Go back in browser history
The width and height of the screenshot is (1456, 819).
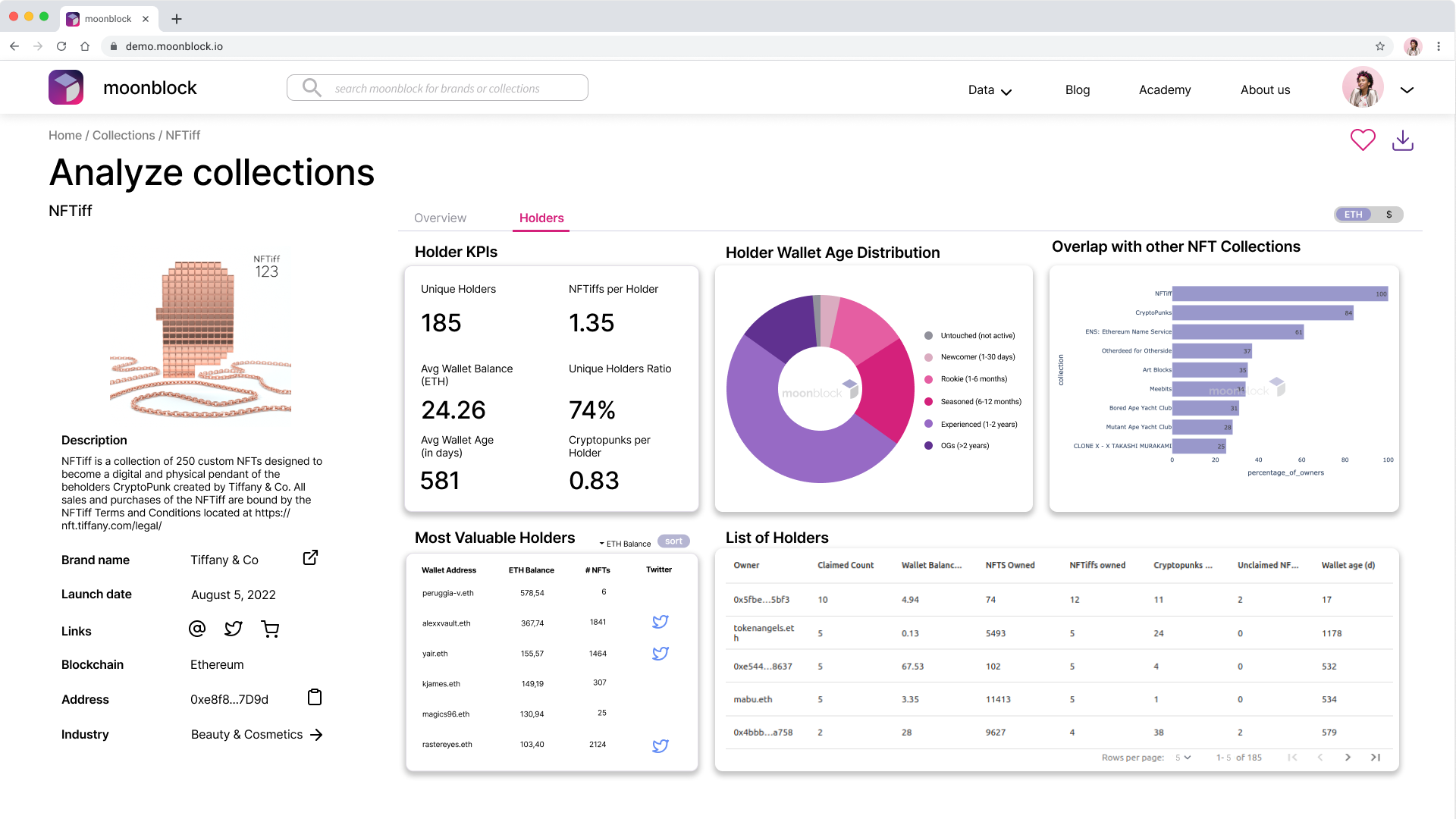point(14,46)
